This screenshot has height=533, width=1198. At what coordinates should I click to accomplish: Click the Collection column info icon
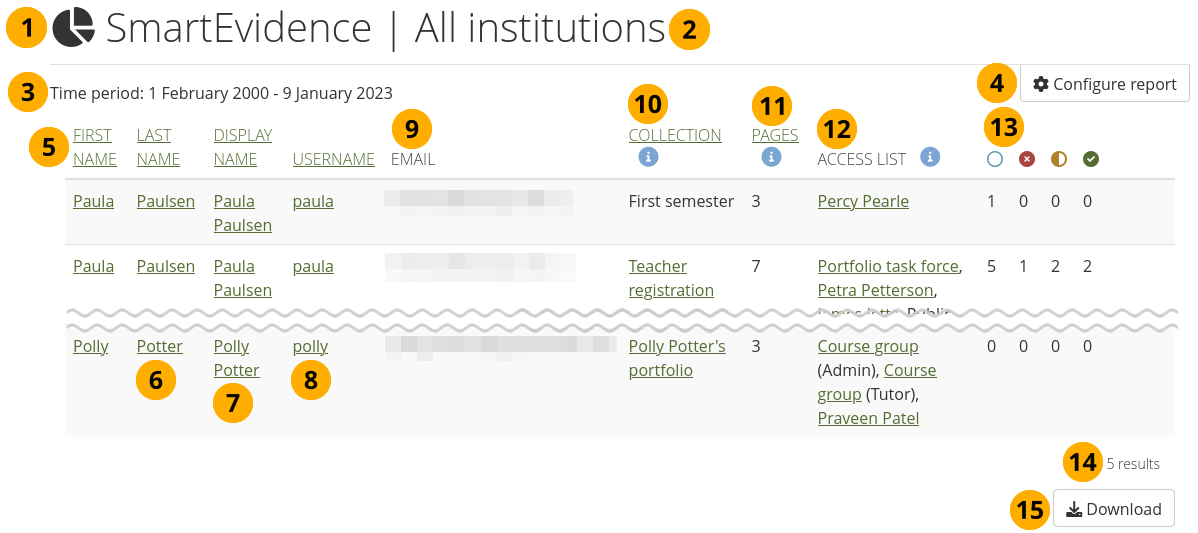pos(648,157)
